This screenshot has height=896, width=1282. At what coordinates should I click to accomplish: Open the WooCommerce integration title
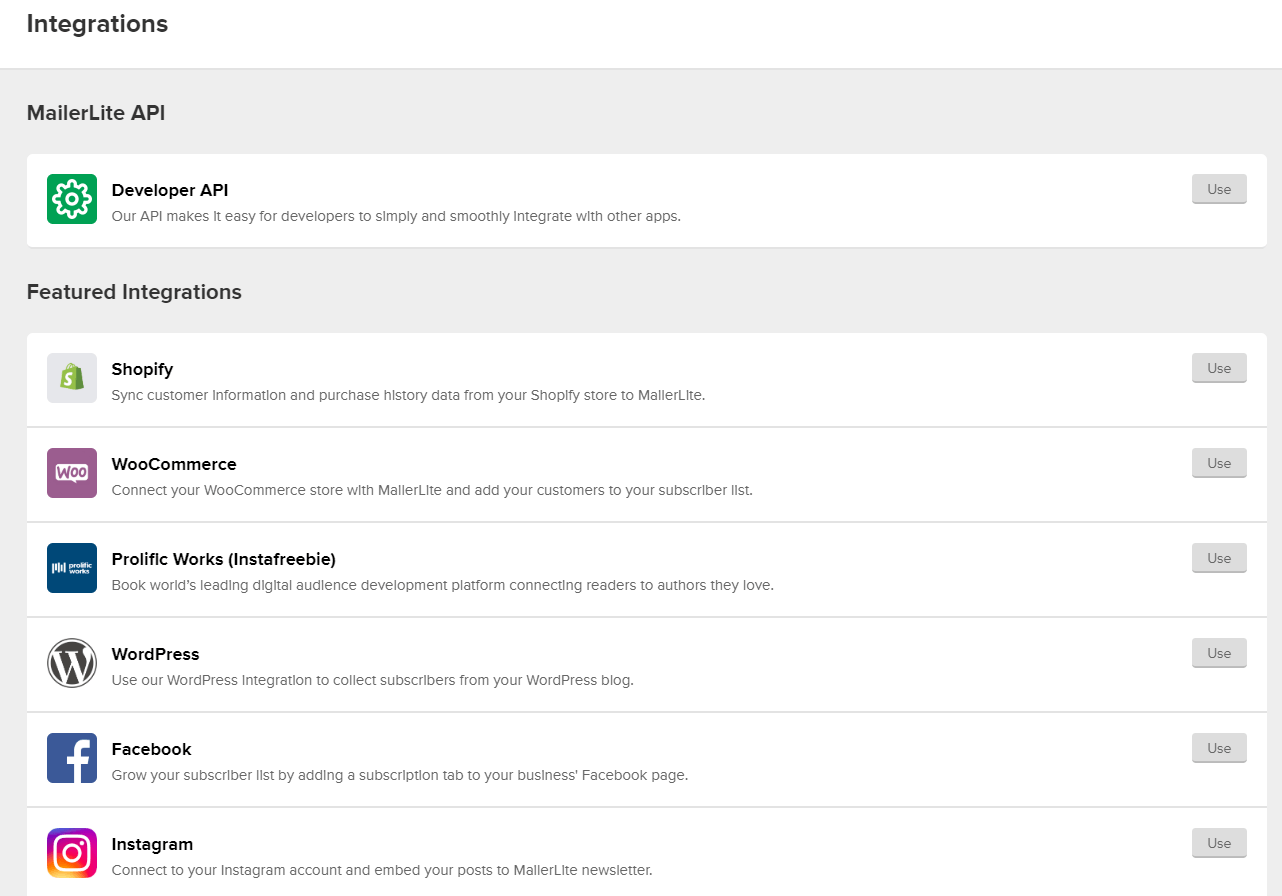tap(174, 464)
